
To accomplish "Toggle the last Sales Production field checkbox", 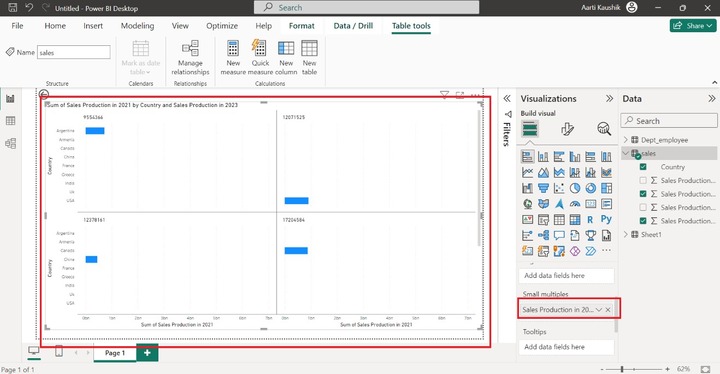I will click(643, 221).
